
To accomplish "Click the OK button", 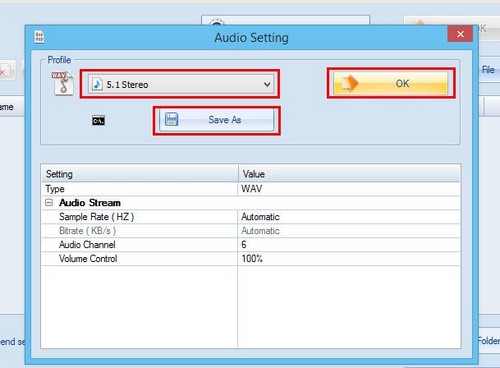I will [x=391, y=83].
